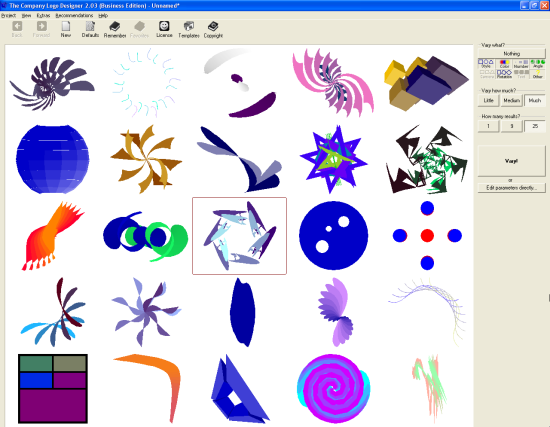This screenshot has height=427, width=550.
Task: Click the Vary! button
Action: tap(511, 161)
